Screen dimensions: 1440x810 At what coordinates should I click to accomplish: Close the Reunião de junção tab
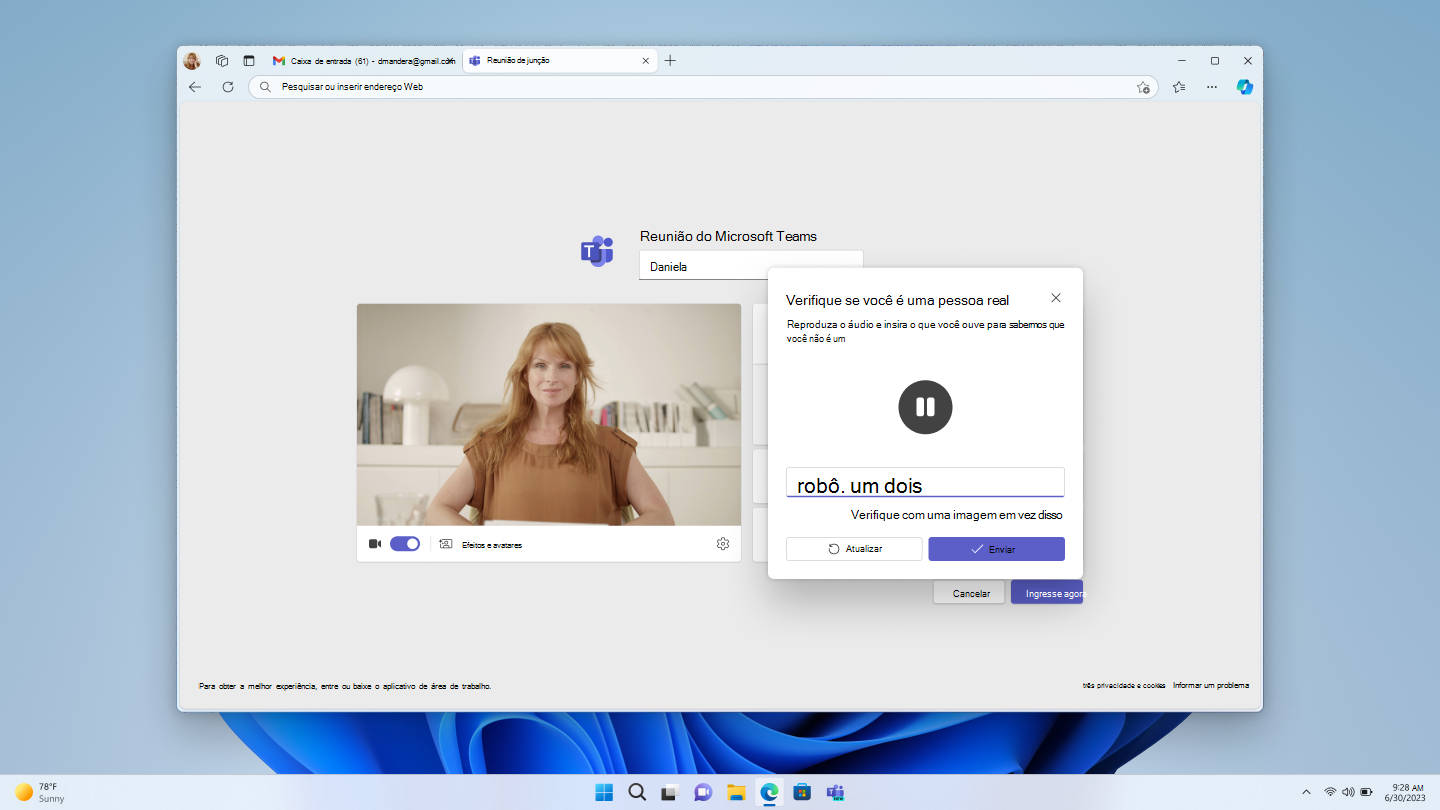tap(646, 61)
